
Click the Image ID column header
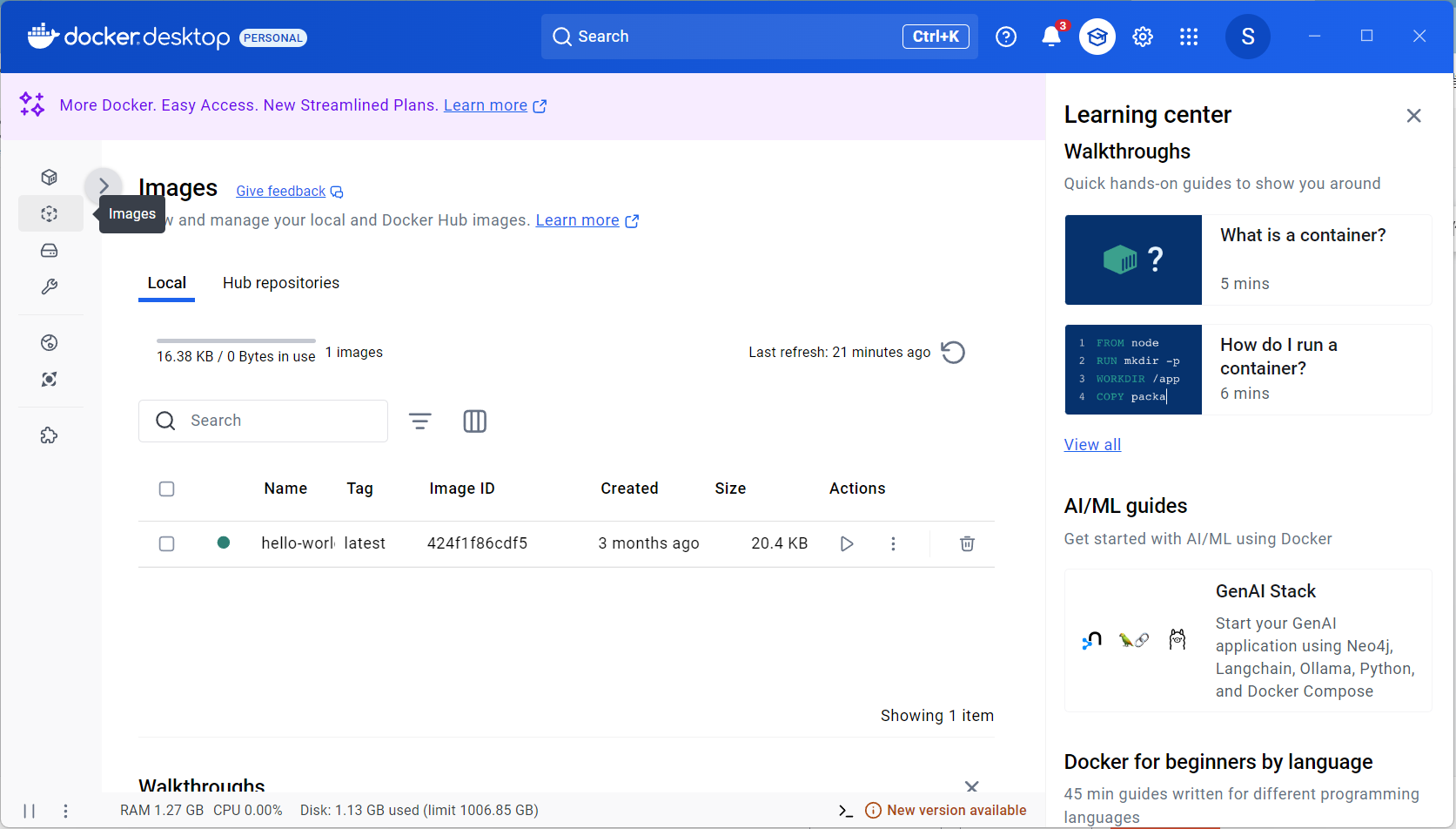(x=462, y=489)
